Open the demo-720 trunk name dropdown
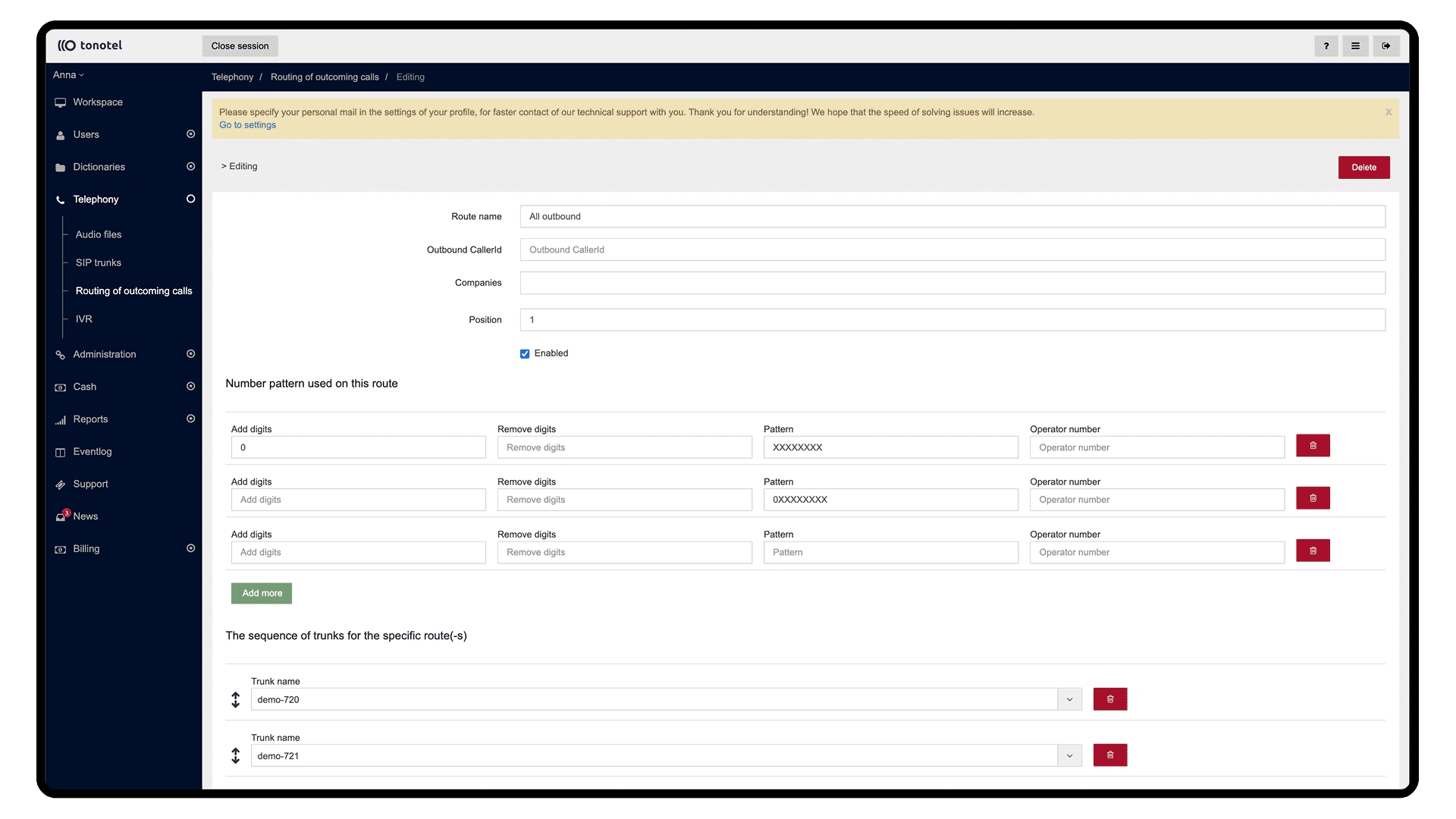Screen dimensions: 1456x819 click(x=1069, y=699)
